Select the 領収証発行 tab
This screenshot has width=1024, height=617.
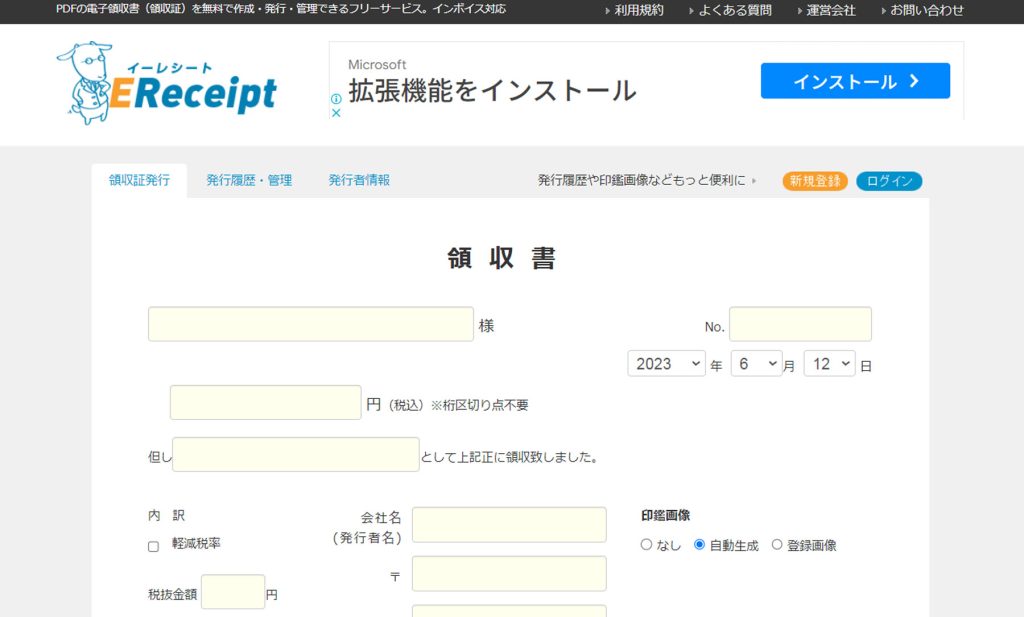point(139,181)
